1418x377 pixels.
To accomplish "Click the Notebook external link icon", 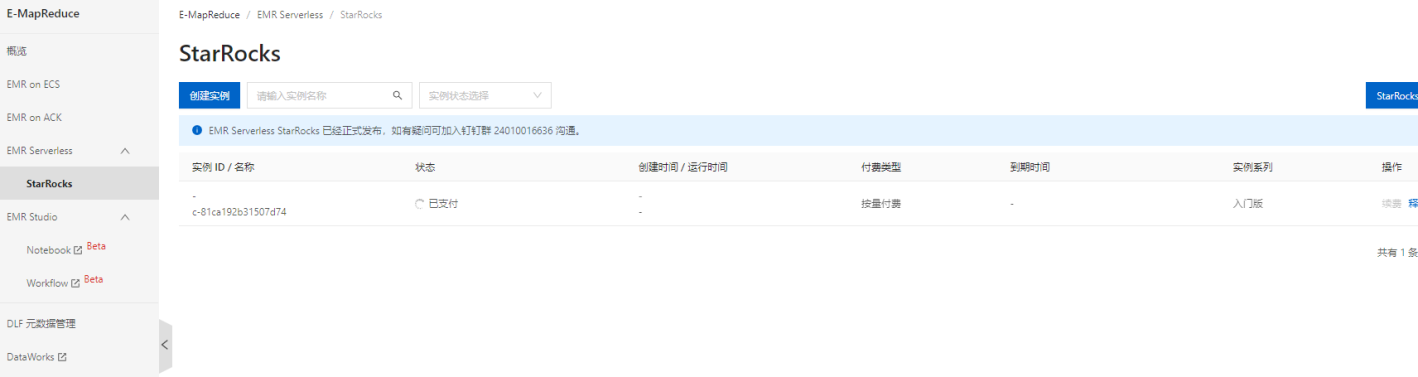I will (x=78, y=250).
